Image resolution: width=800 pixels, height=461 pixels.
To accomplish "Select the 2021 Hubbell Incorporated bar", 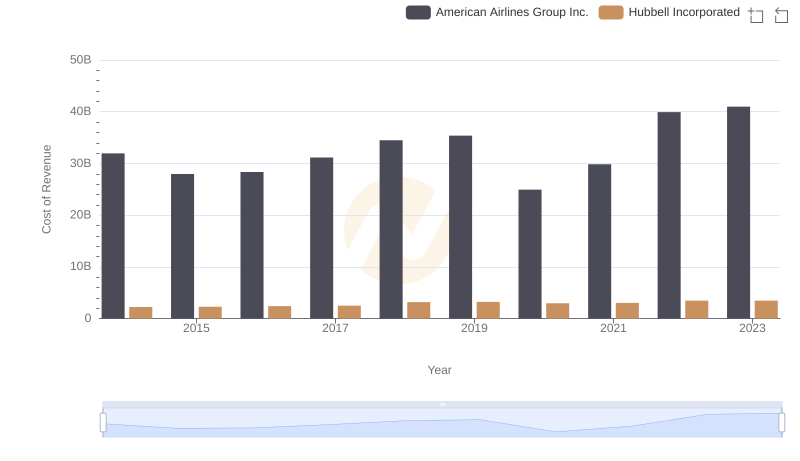I will click(627, 311).
